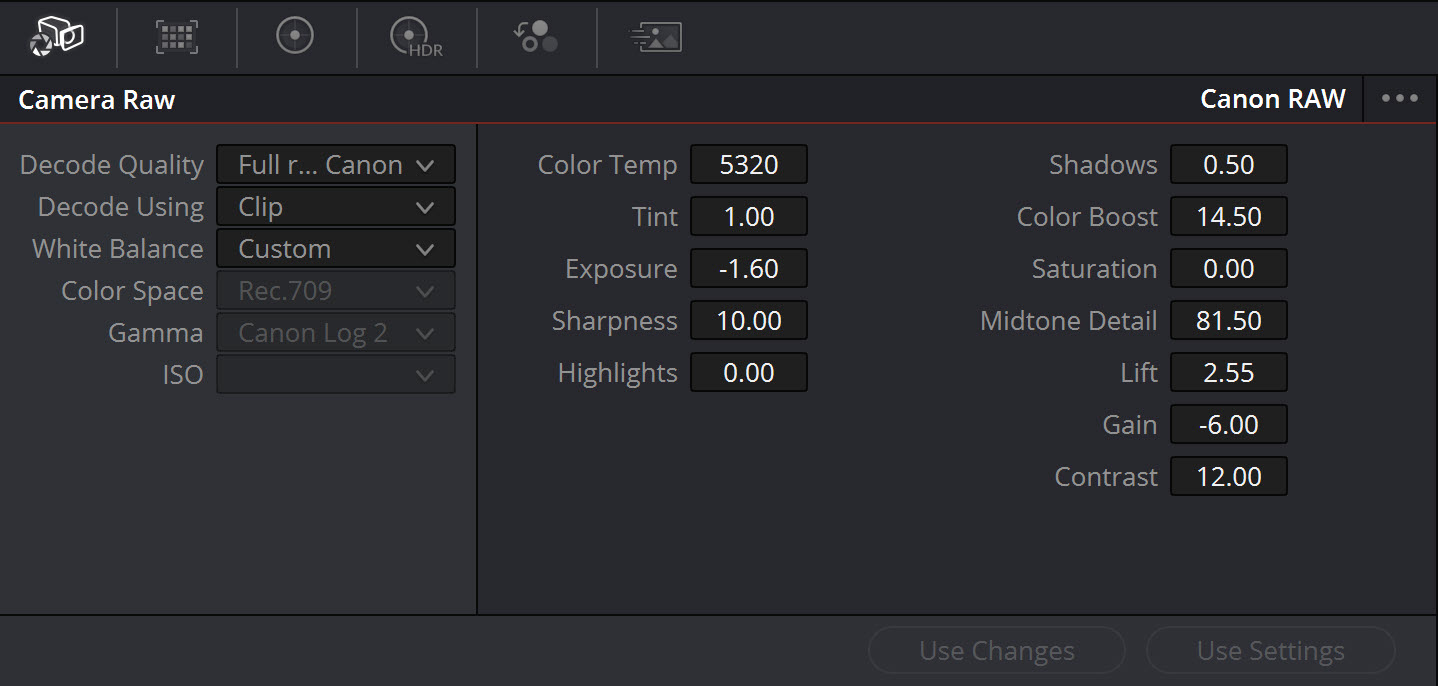Viewport: 1438px width, 686px height.
Task: Open the ISO dropdown
Action: click(x=335, y=374)
